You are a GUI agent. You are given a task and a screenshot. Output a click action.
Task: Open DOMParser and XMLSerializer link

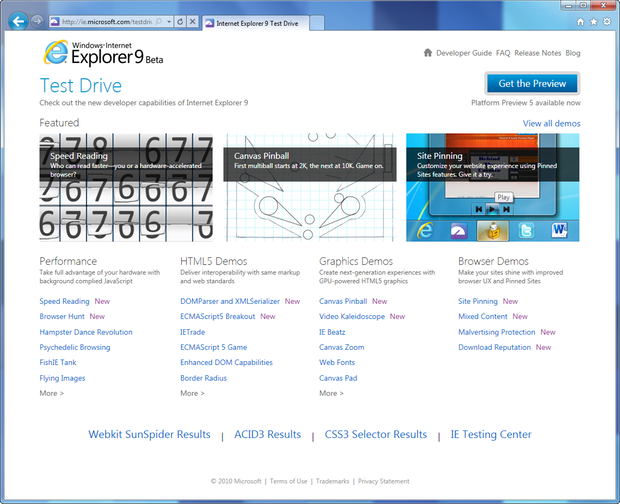pyautogui.click(x=230, y=301)
